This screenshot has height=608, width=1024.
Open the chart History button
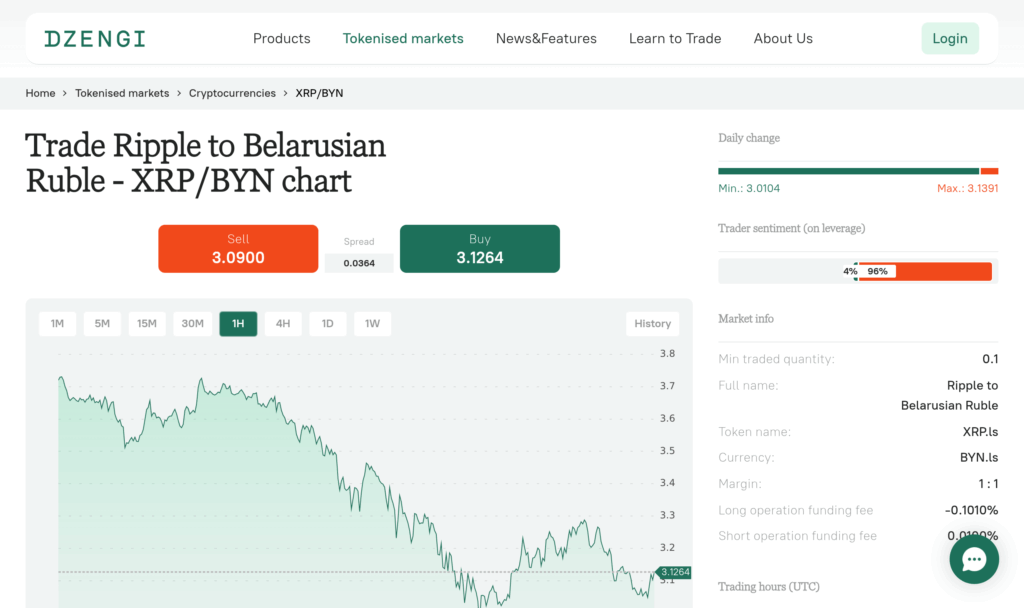652,324
